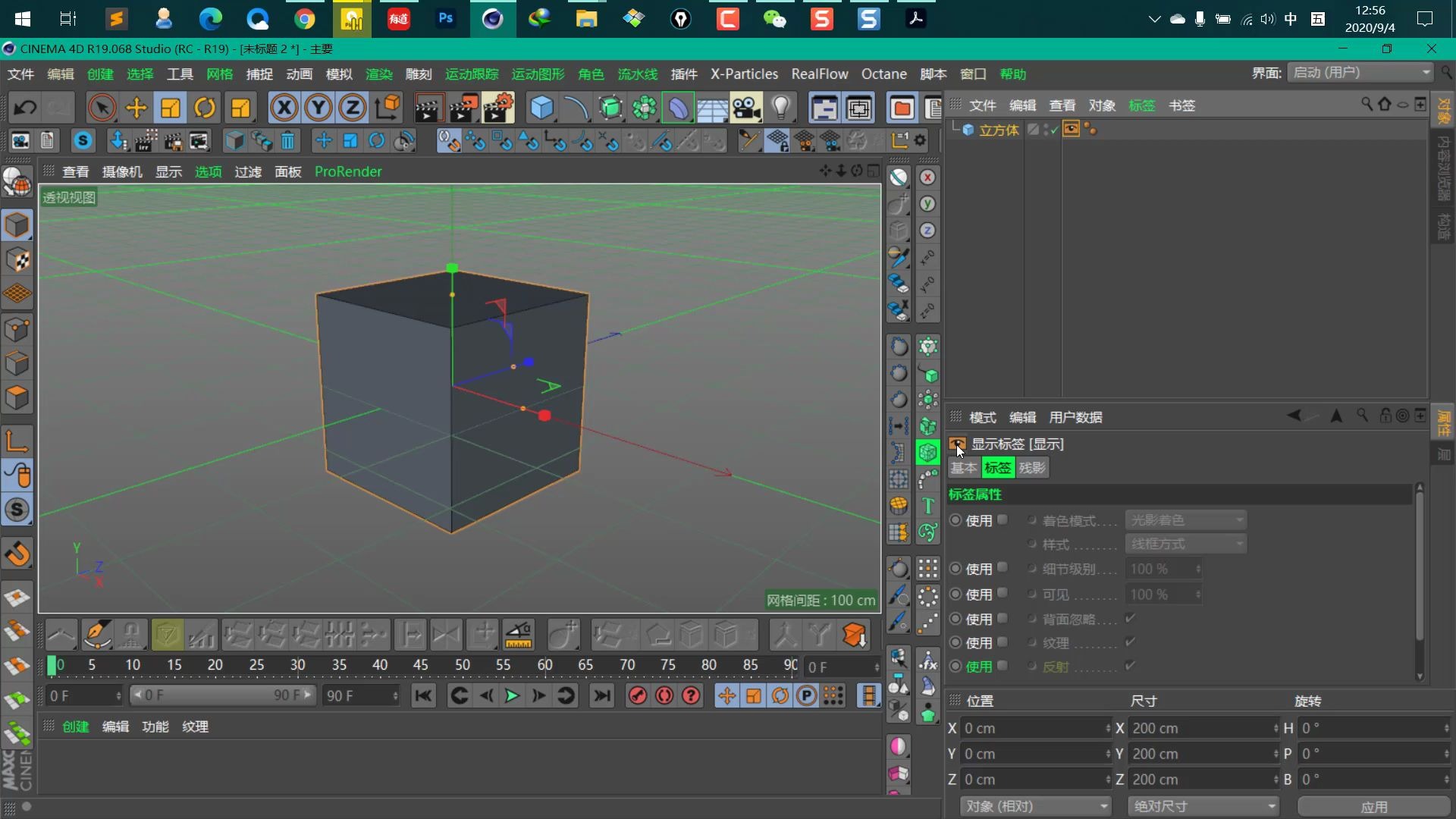Open the 线框方式 style dropdown

1185,544
